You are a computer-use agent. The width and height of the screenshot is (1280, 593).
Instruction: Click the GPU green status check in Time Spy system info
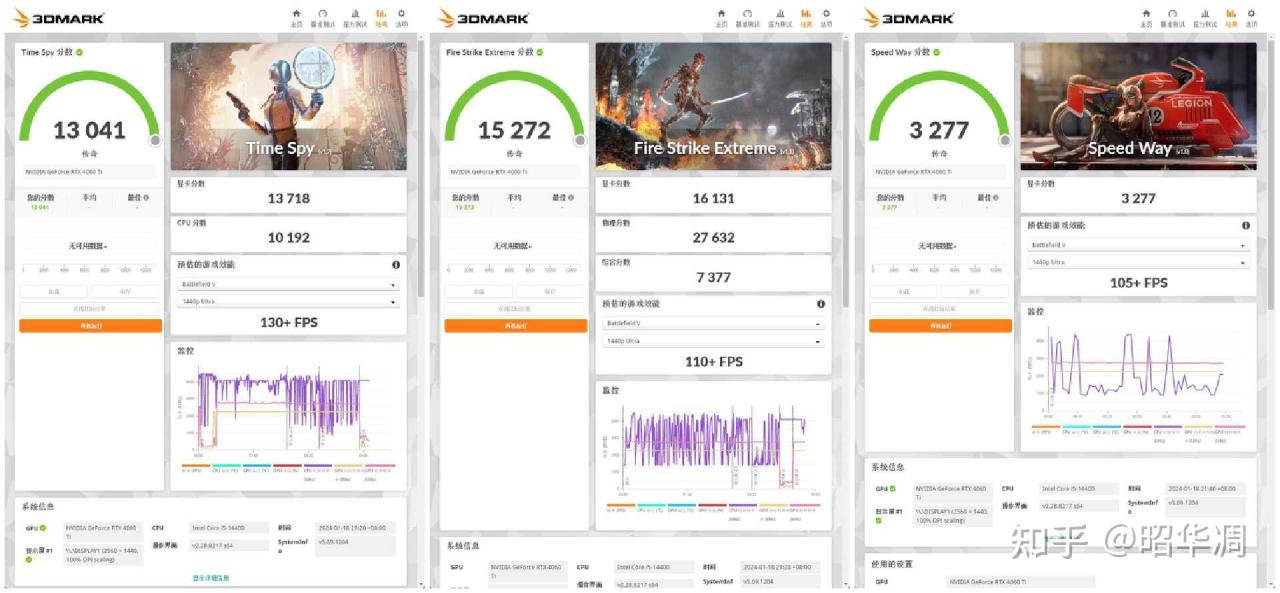point(43,527)
